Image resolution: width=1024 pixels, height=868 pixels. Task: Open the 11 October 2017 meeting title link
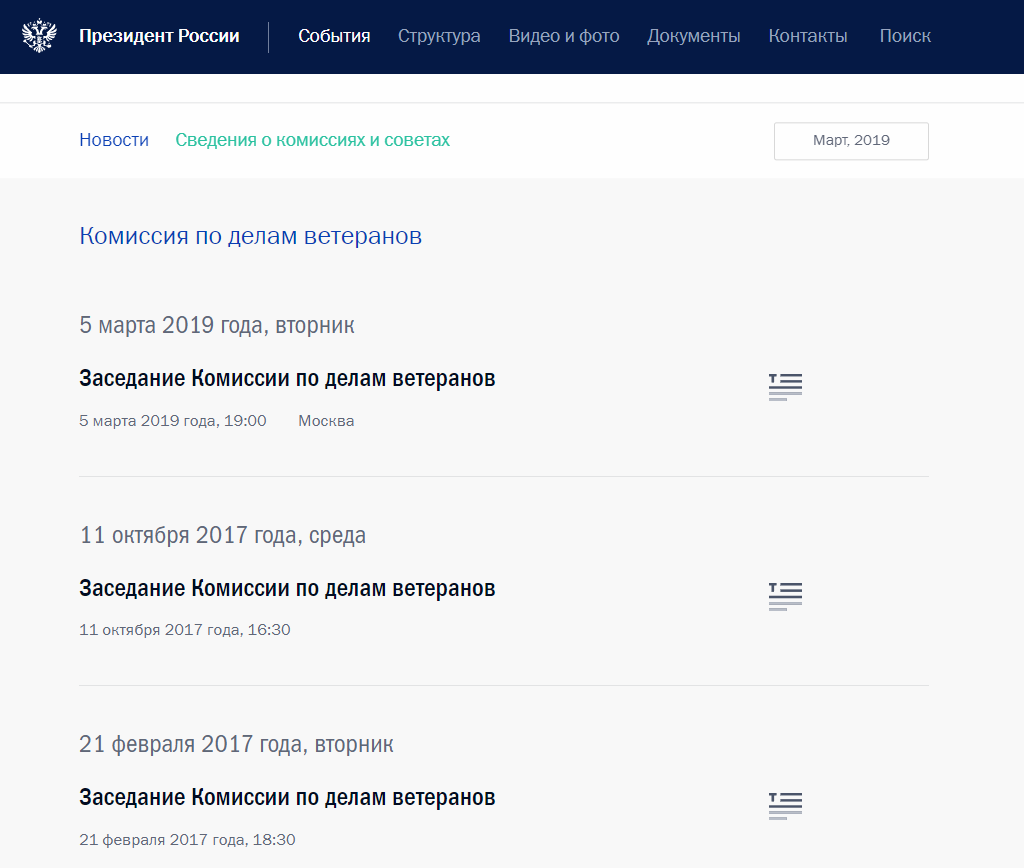(287, 588)
